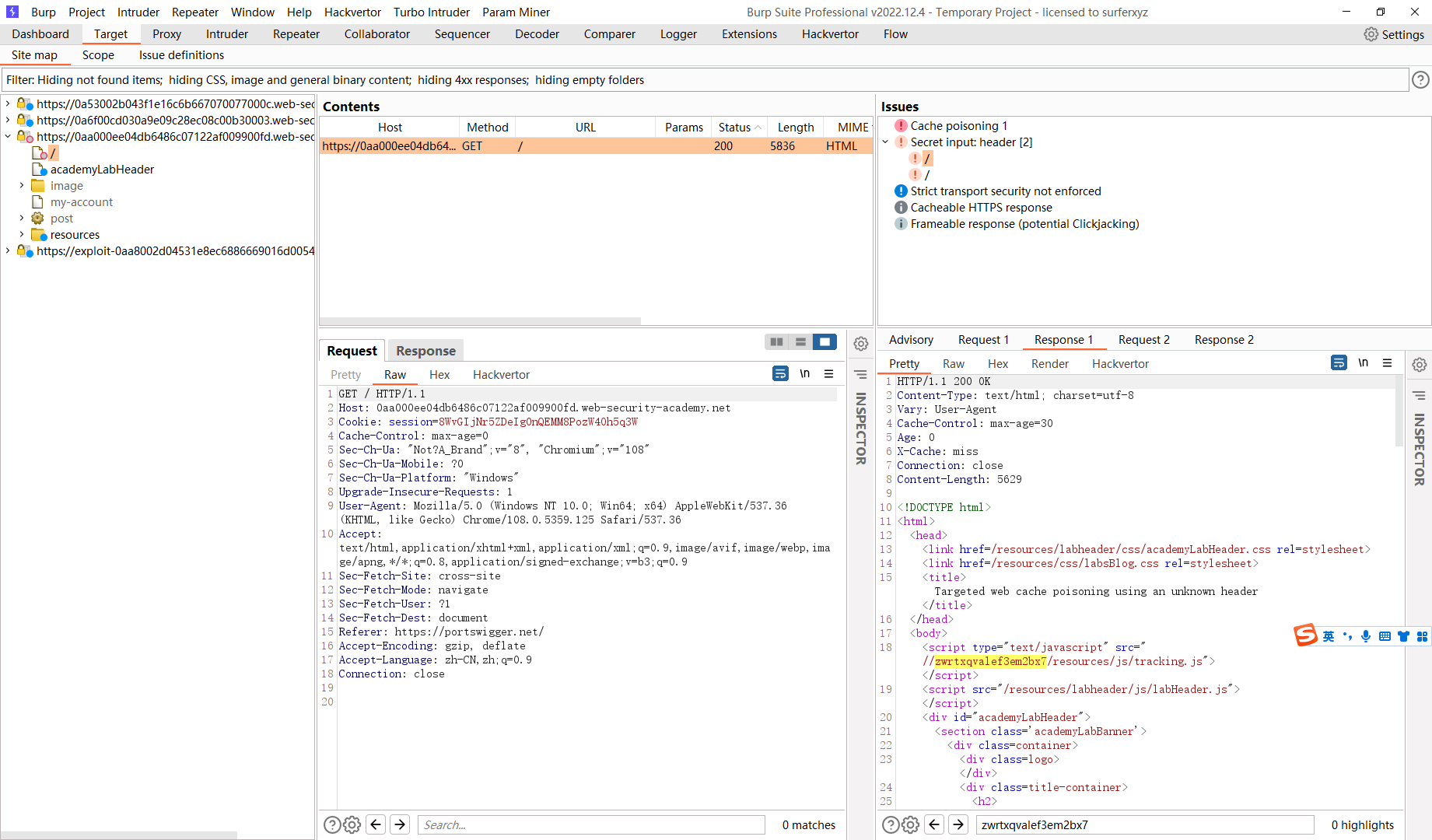Toggle non-printable characters \n in Request editor
The width and height of the screenshot is (1432, 840).
click(x=805, y=374)
